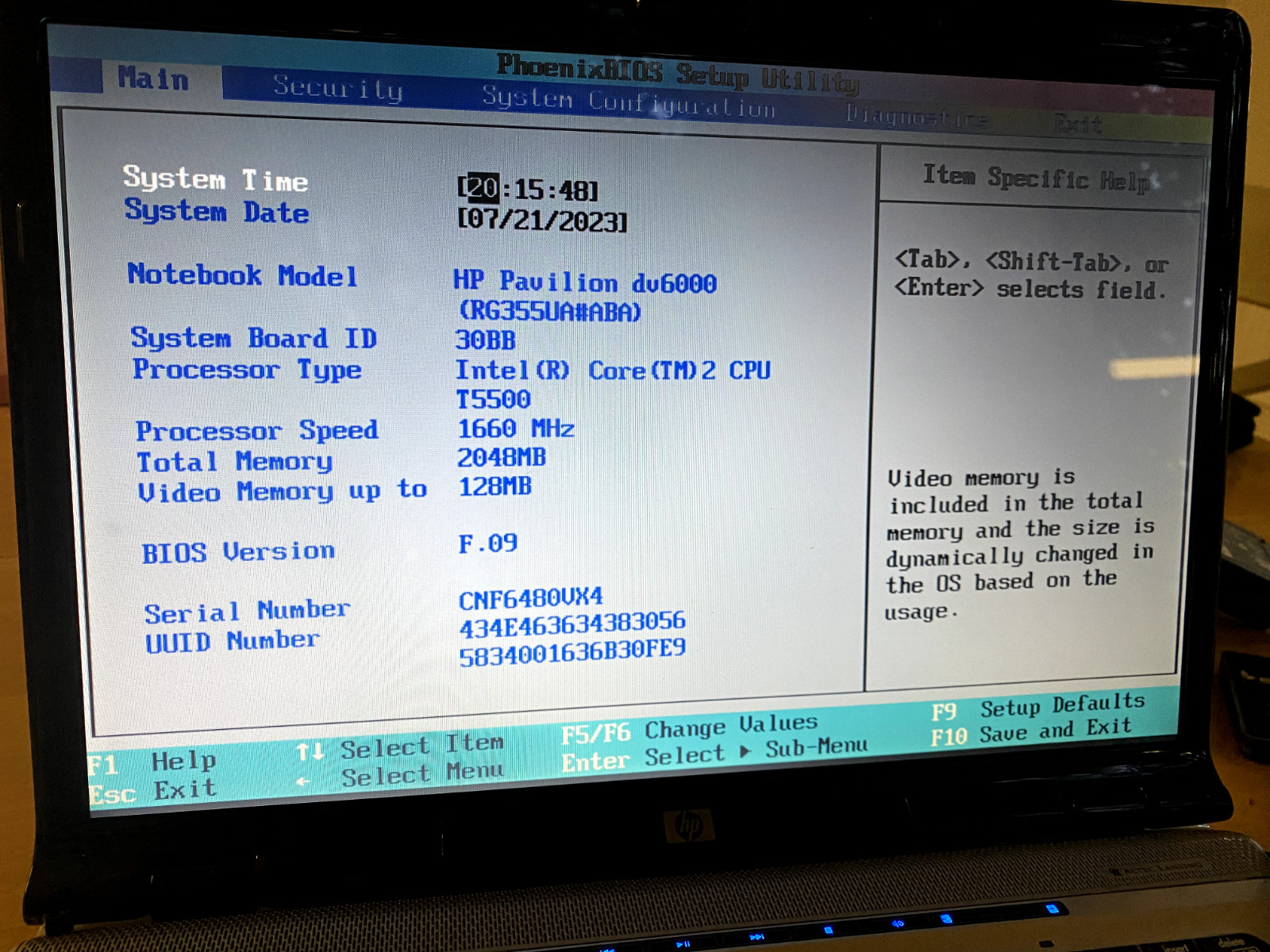Click the 30BB board ID value
The height and width of the screenshot is (952, 1270).
485,340
